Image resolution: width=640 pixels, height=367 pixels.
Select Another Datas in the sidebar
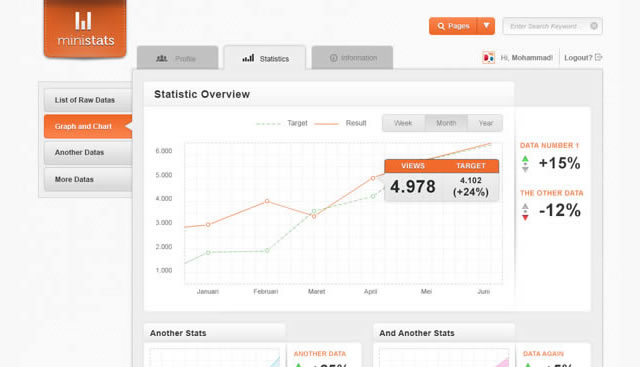tap(88, 152)
